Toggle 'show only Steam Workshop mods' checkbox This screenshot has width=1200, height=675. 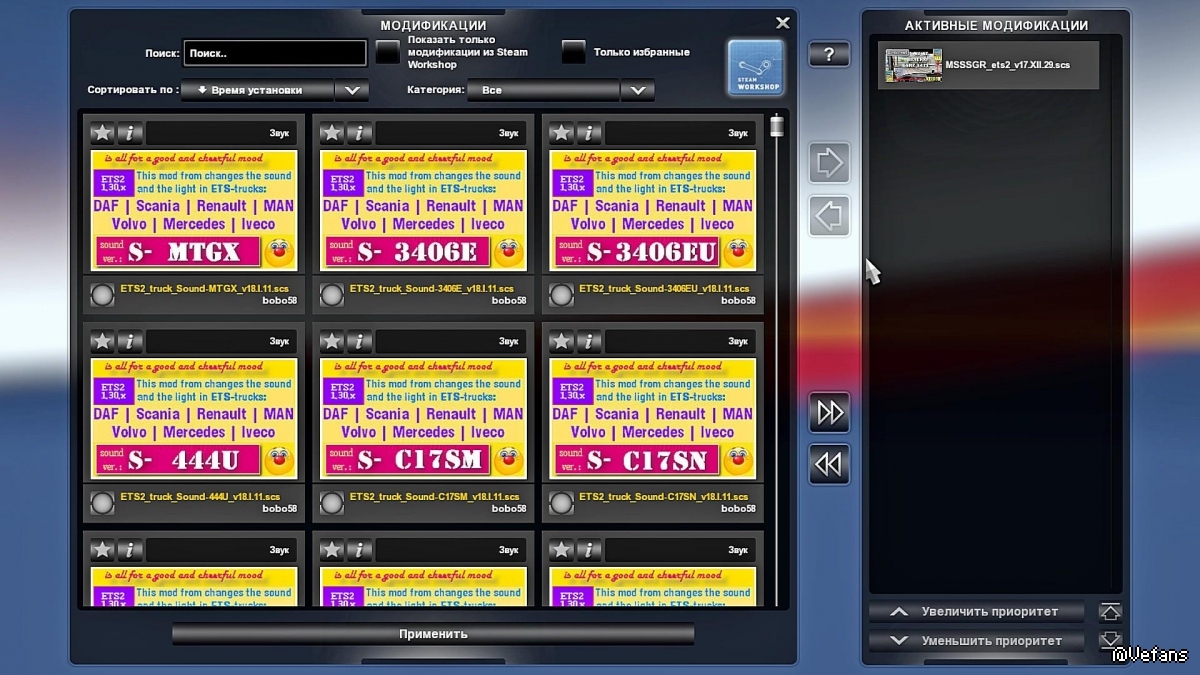[x=388, y=52]
